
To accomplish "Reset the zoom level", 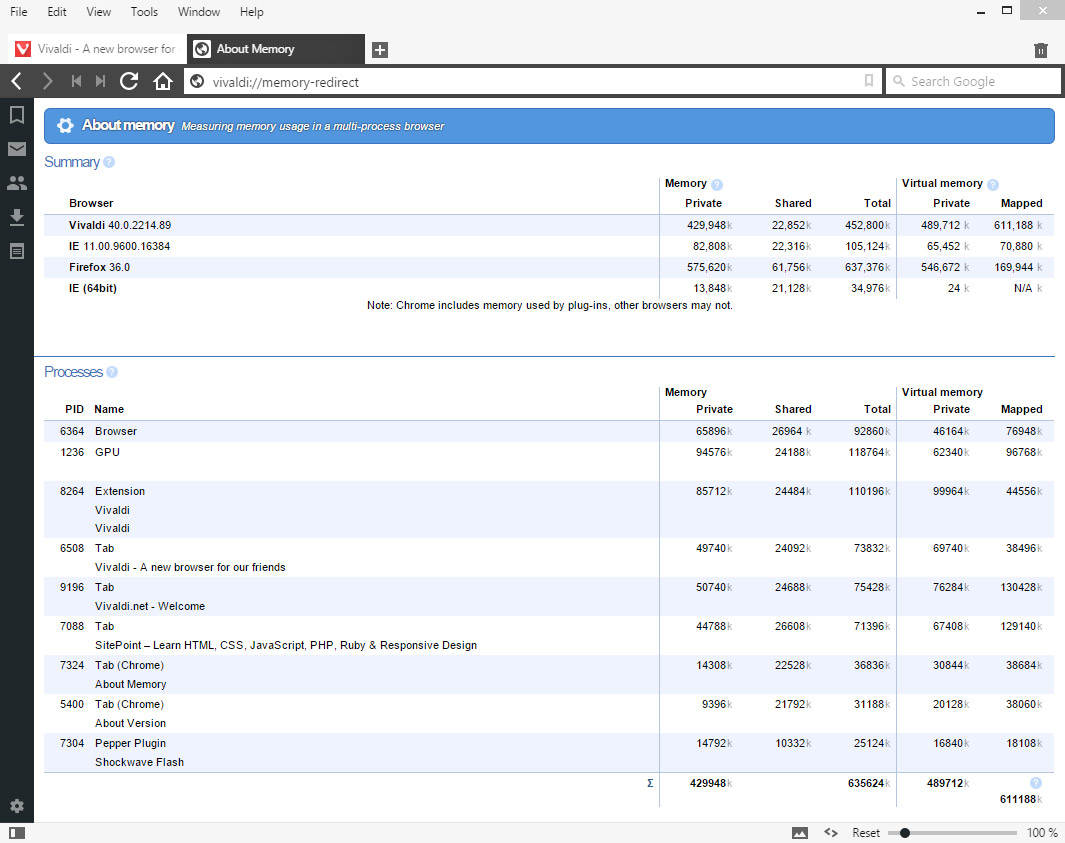I will pyautogui.click(x=866, y=833).
